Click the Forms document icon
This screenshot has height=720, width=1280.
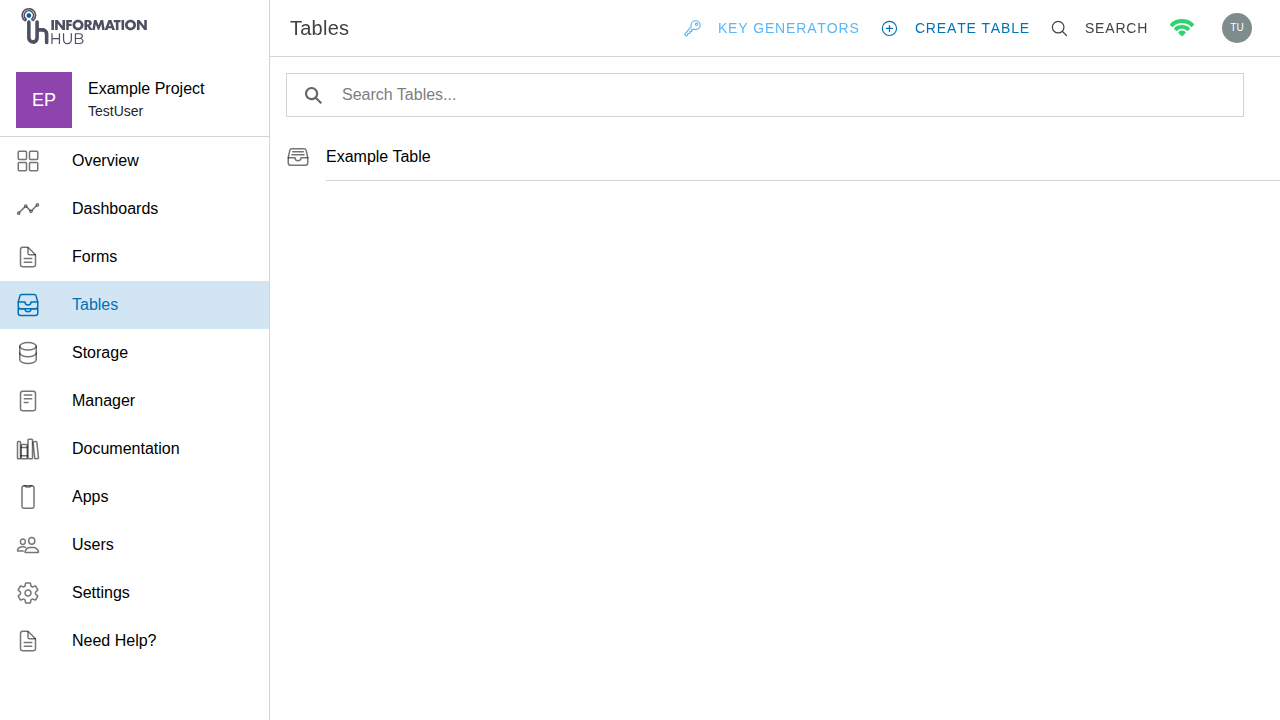(28, 257)
